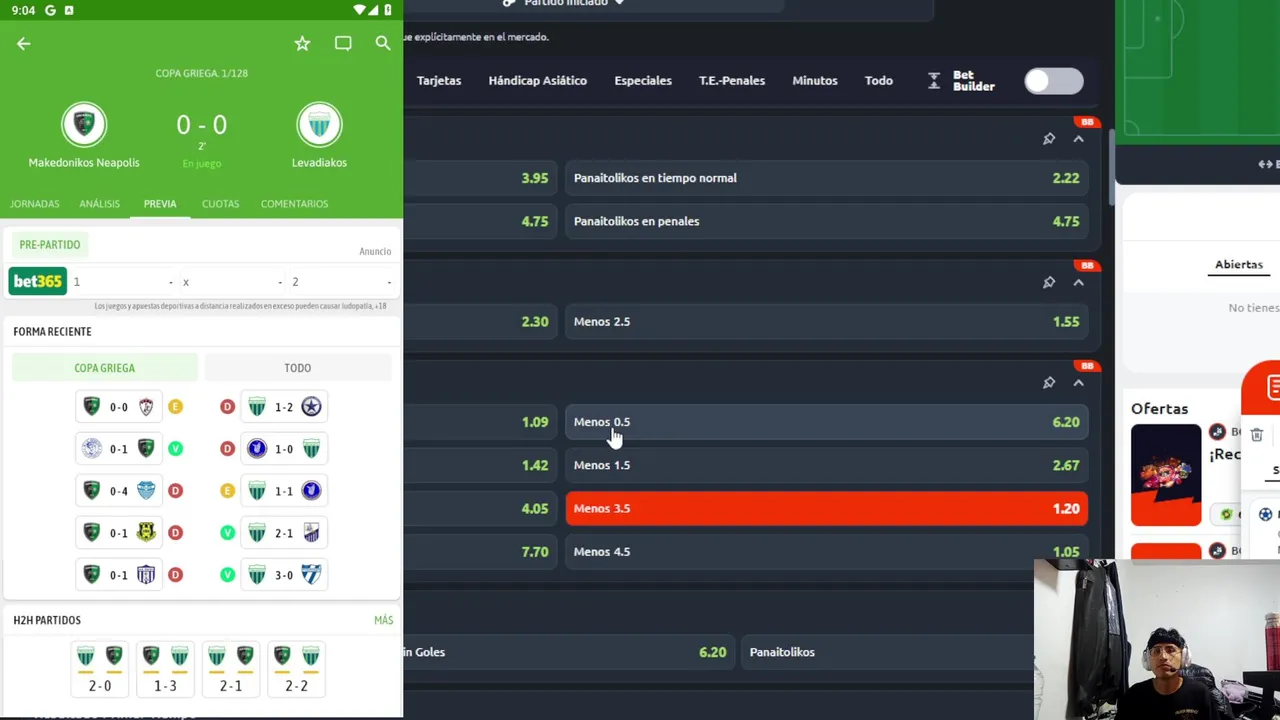Select the yellow E result badge for 0-0
The image size is (1280, 720).
(175, 407)
